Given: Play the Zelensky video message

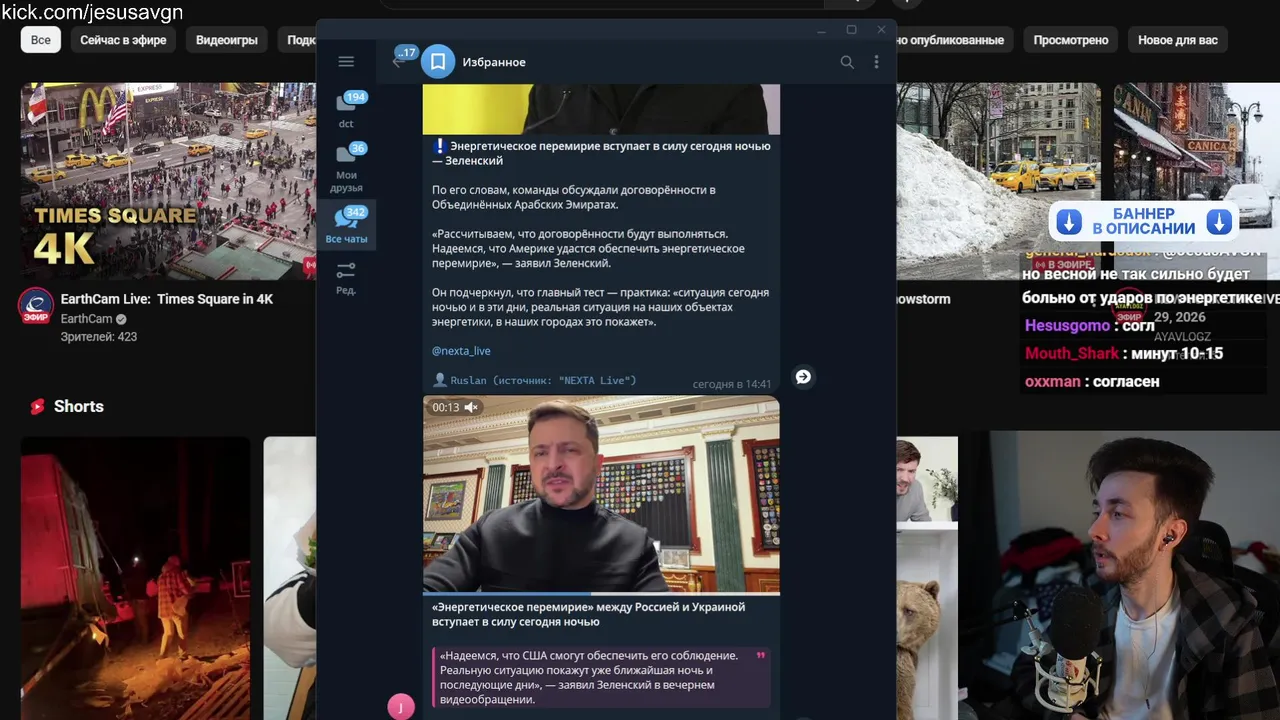Looking at the screenshot, I should tap(601, 495).
